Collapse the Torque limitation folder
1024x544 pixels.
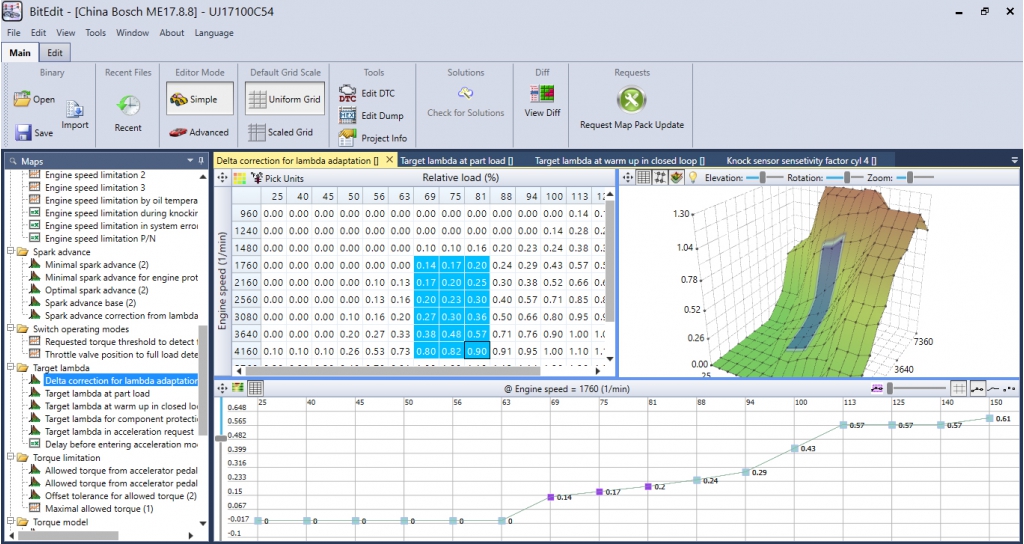[x=10, y=457]
